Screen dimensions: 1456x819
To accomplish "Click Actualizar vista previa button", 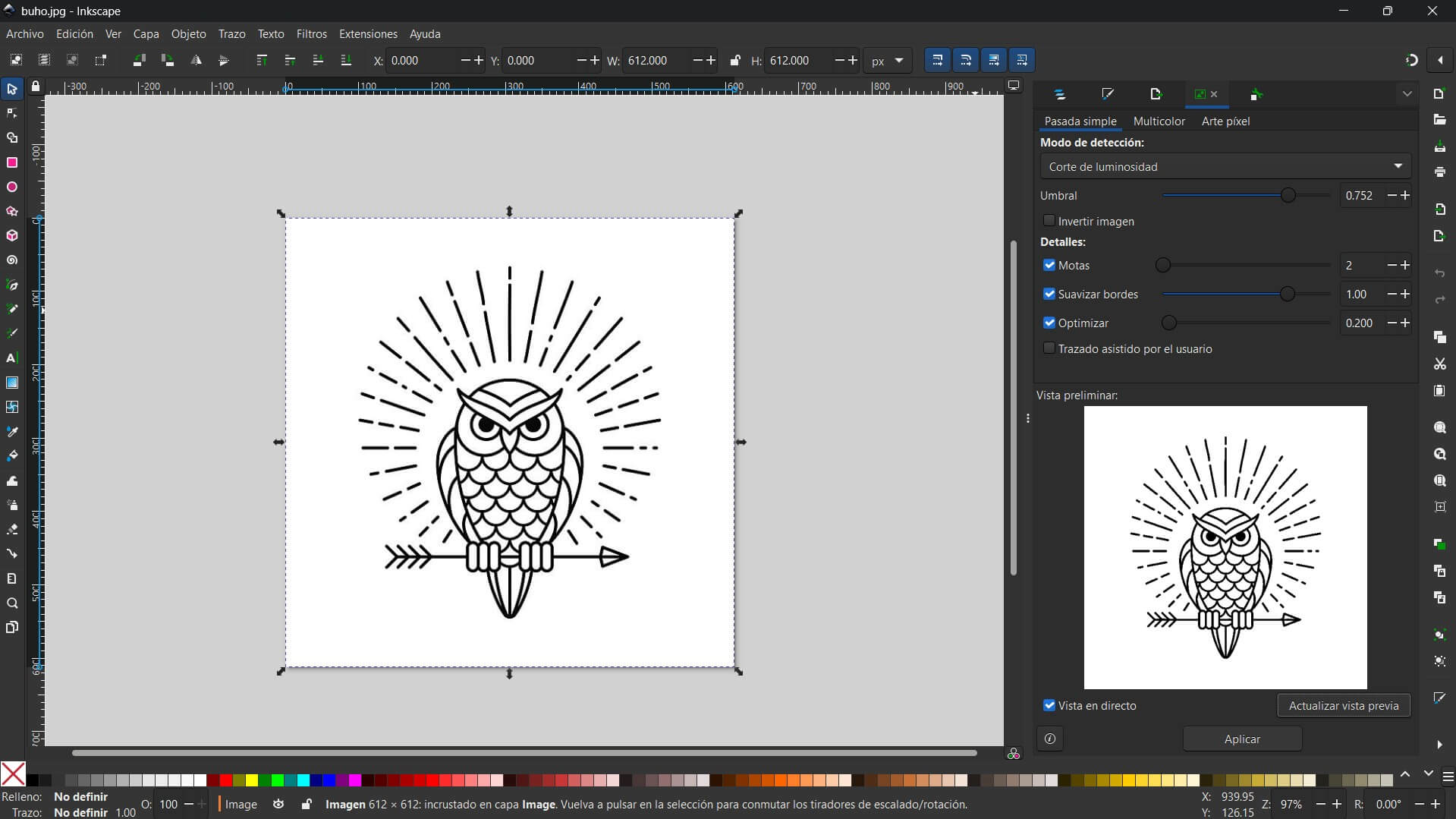I will (x=1343, y=705).
